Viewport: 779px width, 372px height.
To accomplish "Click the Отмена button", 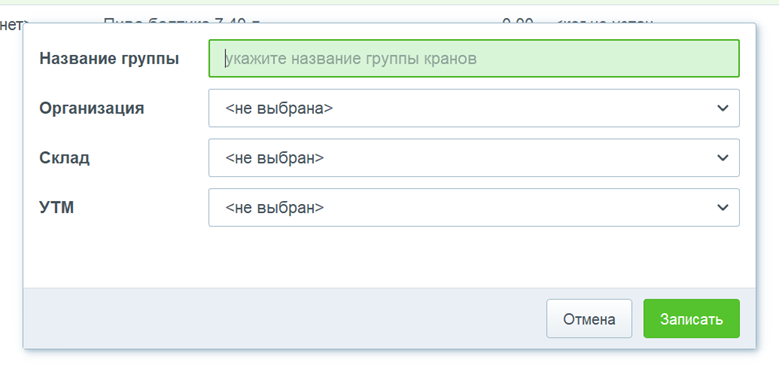I will pyautogui.click(x=589, y=319).
